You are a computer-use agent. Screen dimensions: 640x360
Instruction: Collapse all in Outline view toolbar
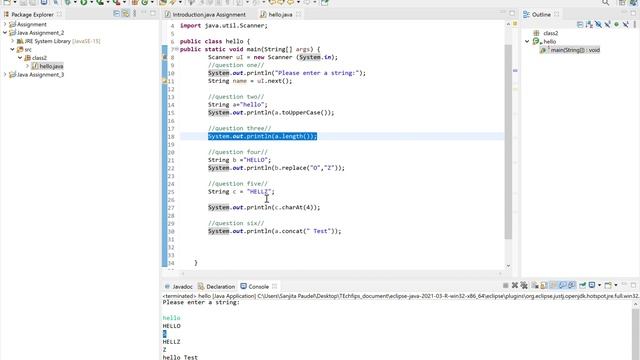[580, 24]
